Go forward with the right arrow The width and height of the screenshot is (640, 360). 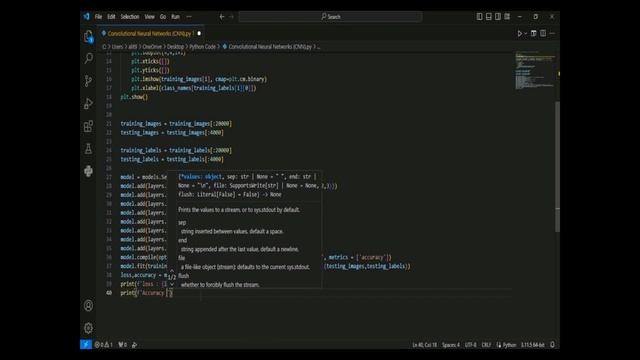coord(231,17)
